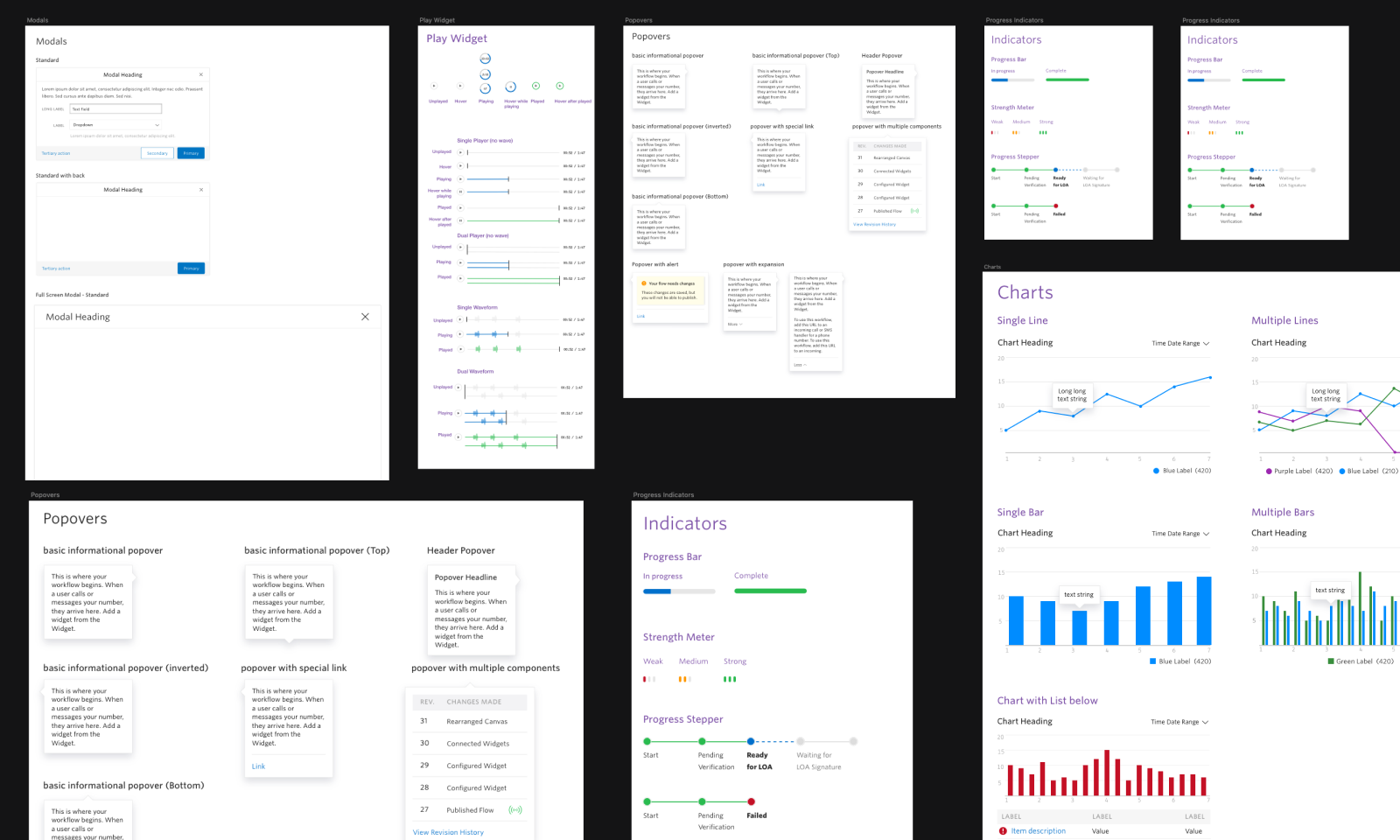Click View Revision History in enlarged Popovers frame
Screen dimensions: 1400x840
448,833
